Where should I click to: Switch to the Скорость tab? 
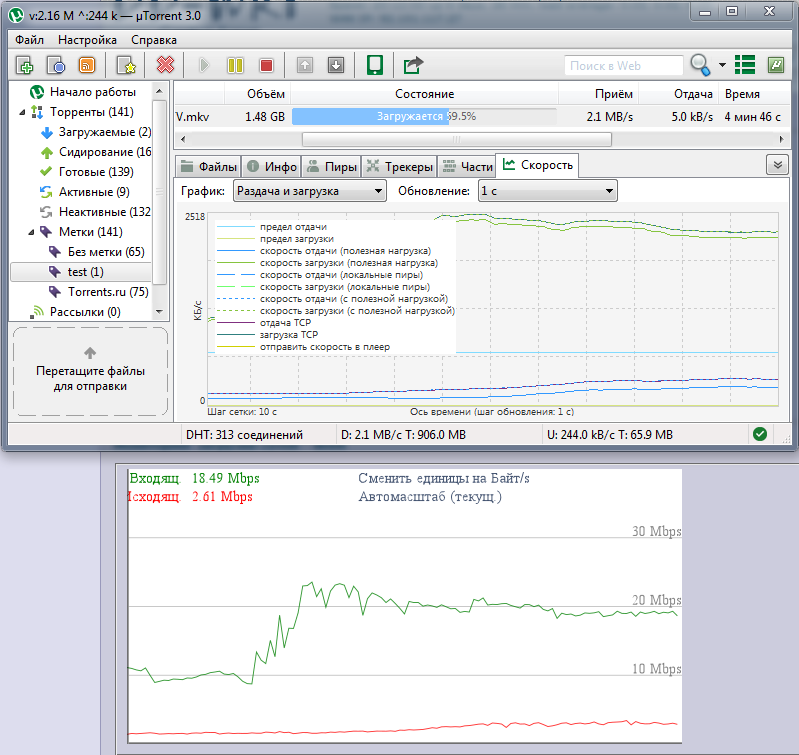(537, 165)
